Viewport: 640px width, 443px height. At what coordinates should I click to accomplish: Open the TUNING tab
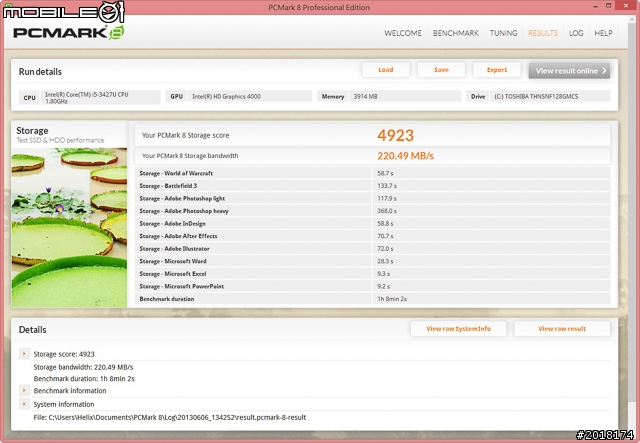coord(503,33)
